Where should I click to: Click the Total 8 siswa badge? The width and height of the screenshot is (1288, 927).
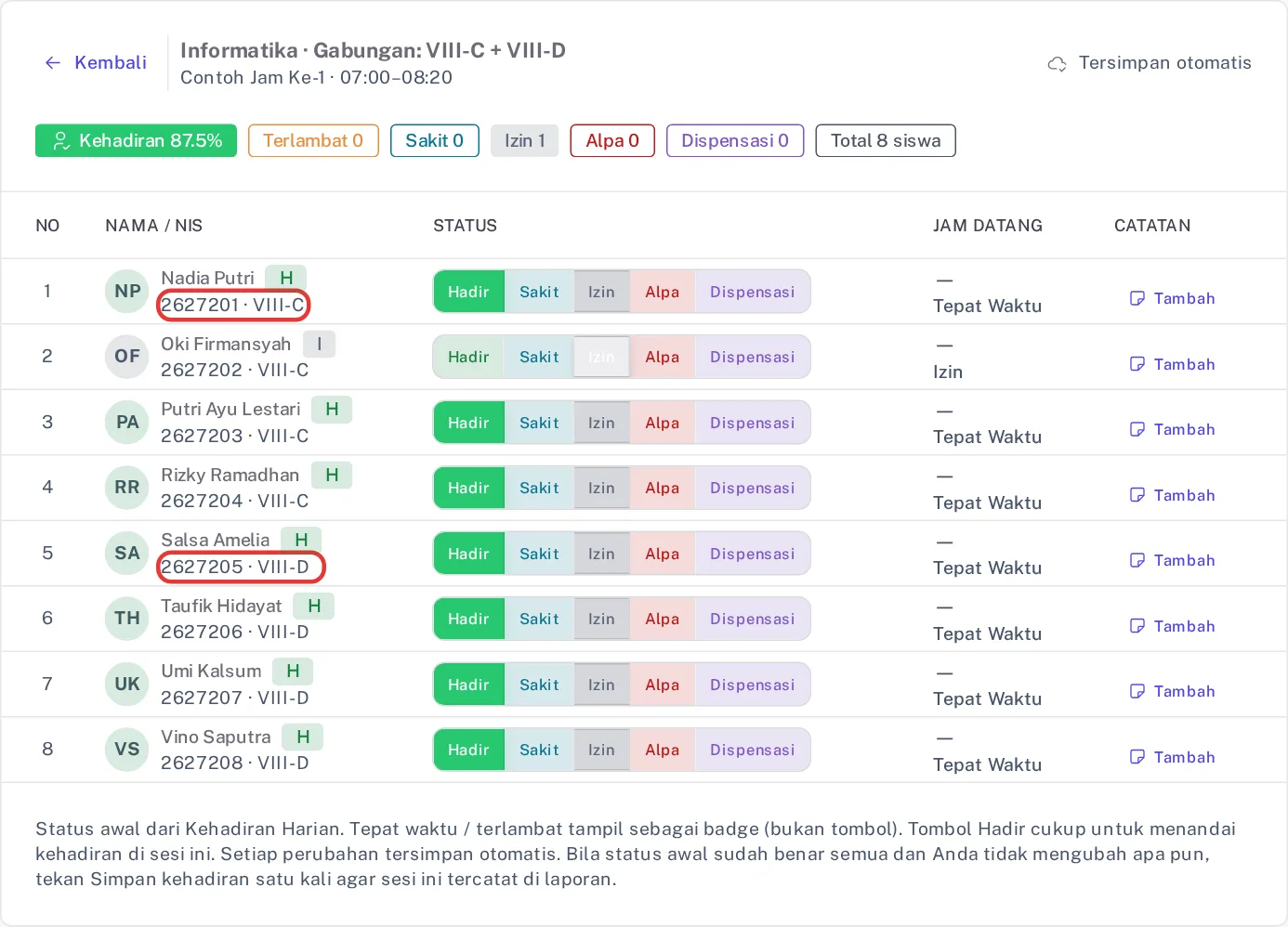pyautogui.click(x=886, y=141)
